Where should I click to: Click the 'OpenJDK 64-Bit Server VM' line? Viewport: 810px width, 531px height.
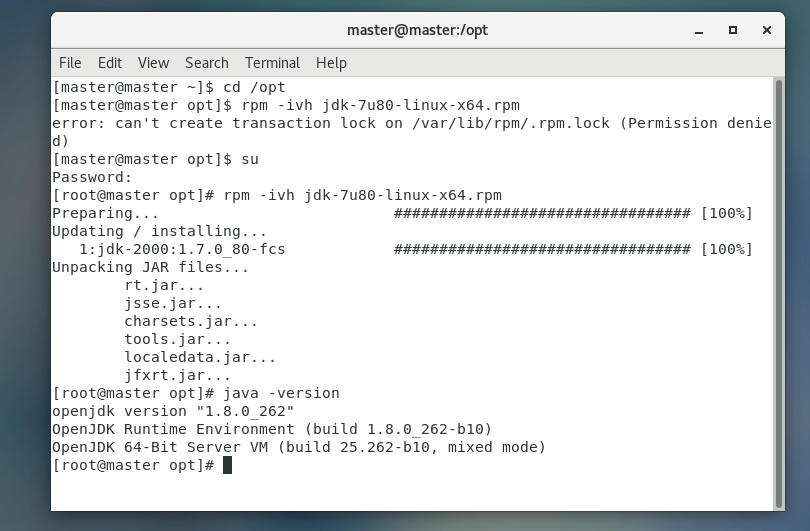point(299,447)
